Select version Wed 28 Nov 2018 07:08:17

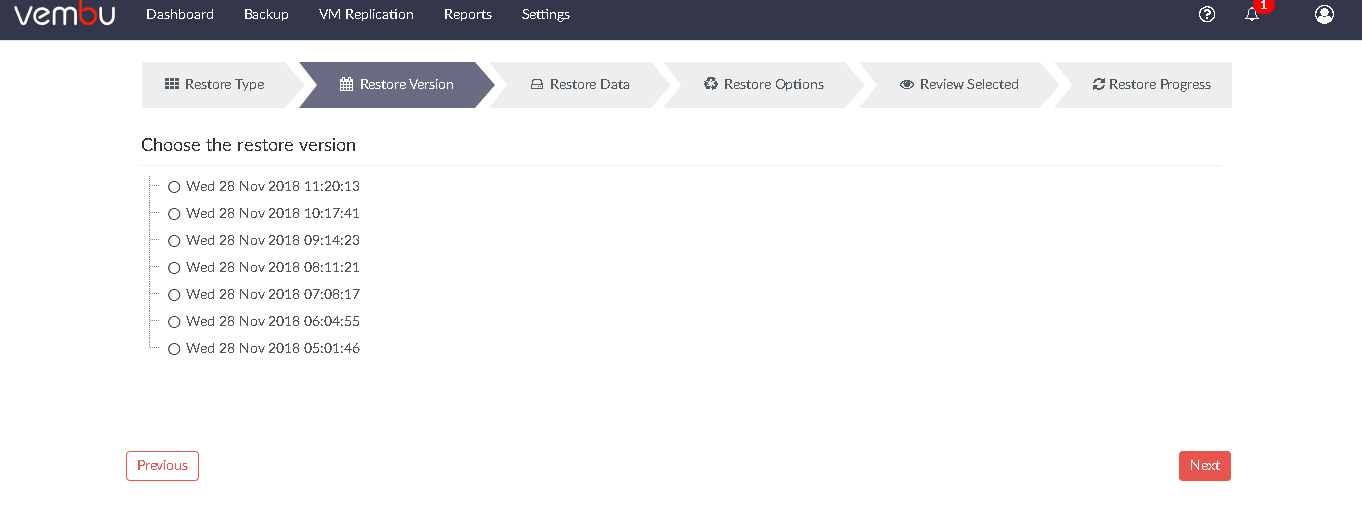(x=174, y=295)
